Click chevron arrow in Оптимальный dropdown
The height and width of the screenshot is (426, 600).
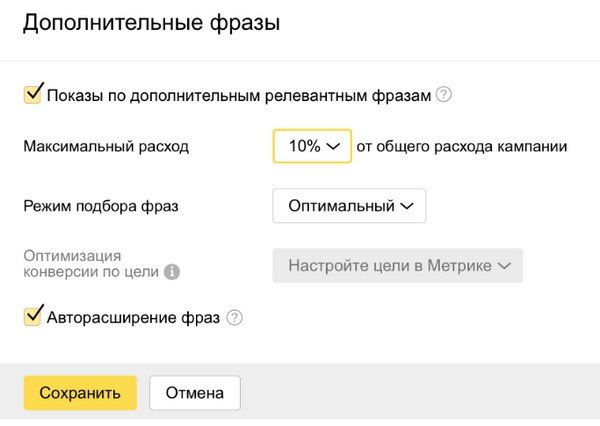point(407,206)
